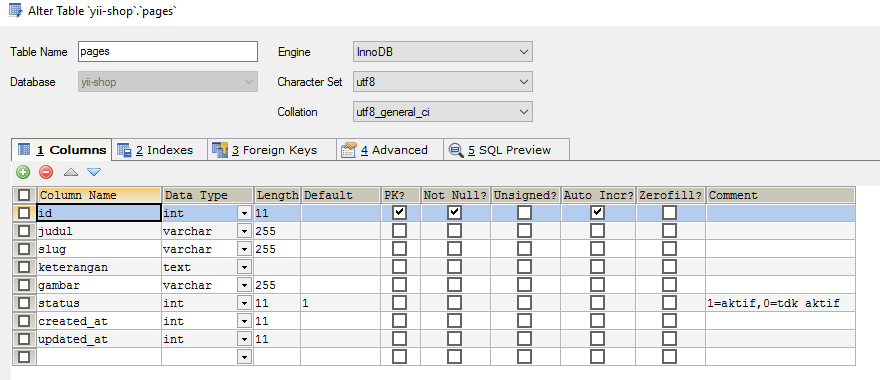The image size is (880, 380).
Task: Click the Table Name input field
Action: point(167,52)
